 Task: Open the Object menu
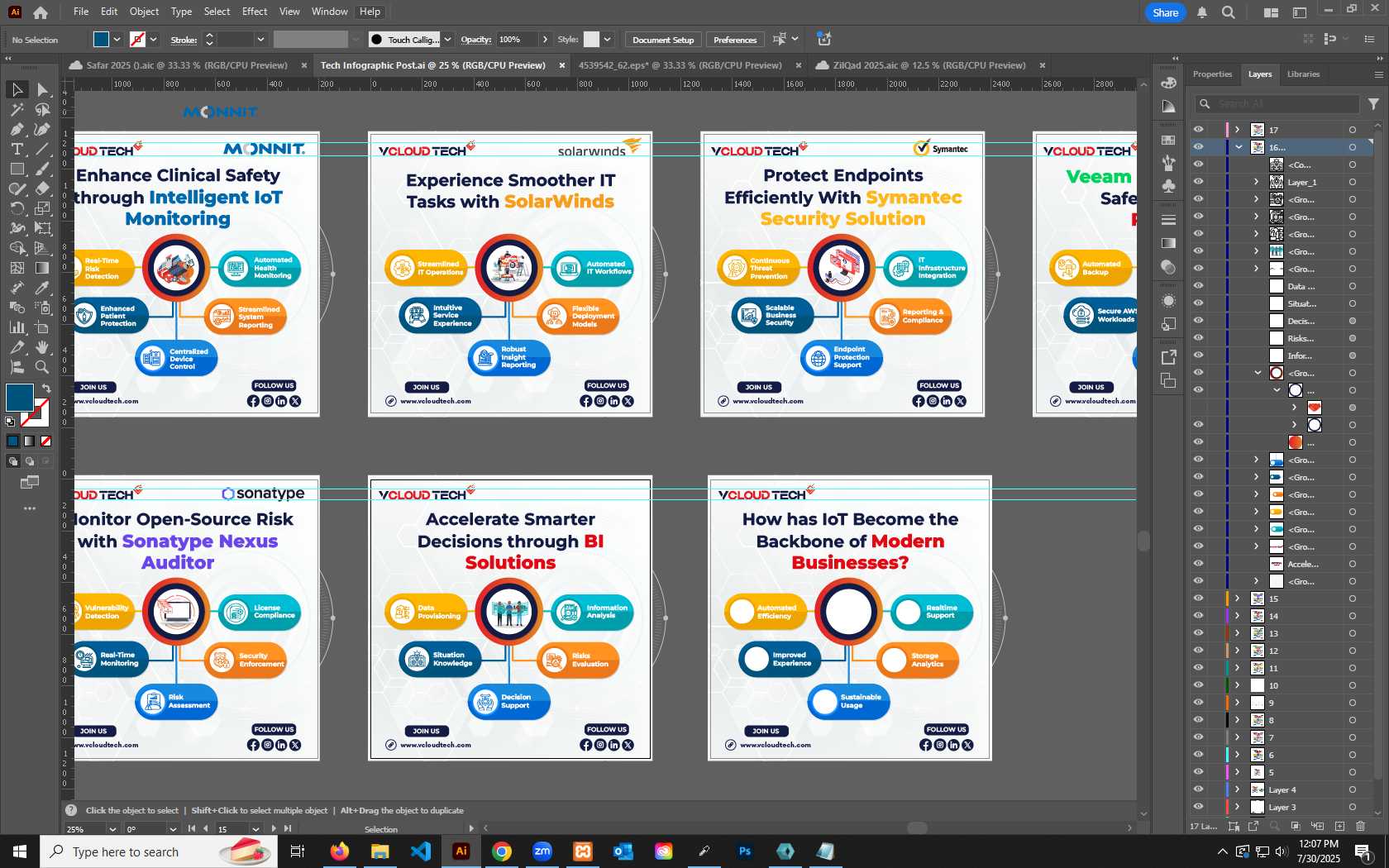pyautogui.click(x=144, y=12)
